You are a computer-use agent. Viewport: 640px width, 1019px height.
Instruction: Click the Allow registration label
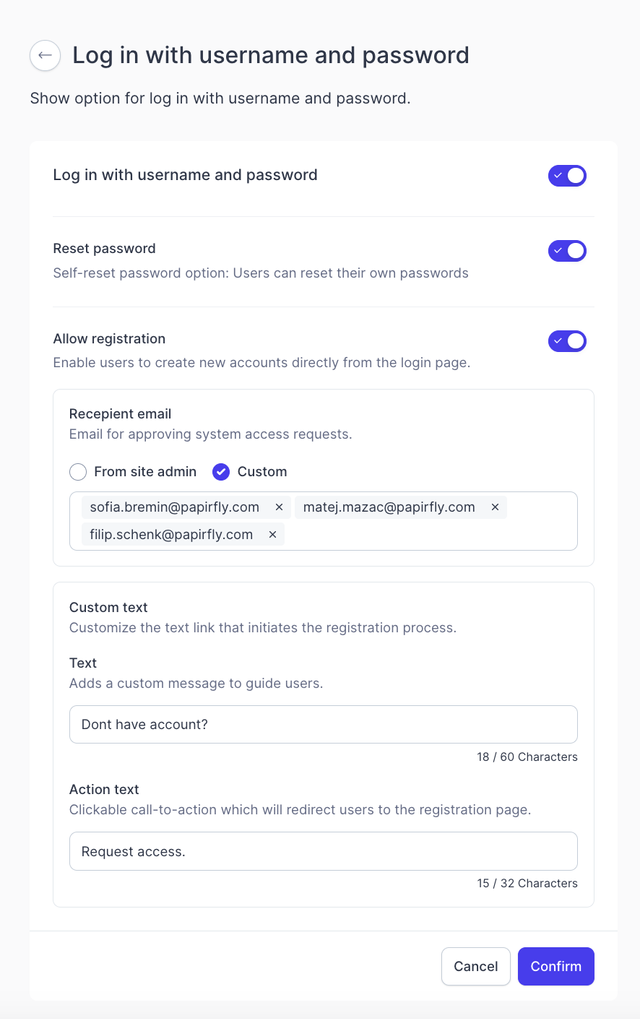[x=109, y=339]
